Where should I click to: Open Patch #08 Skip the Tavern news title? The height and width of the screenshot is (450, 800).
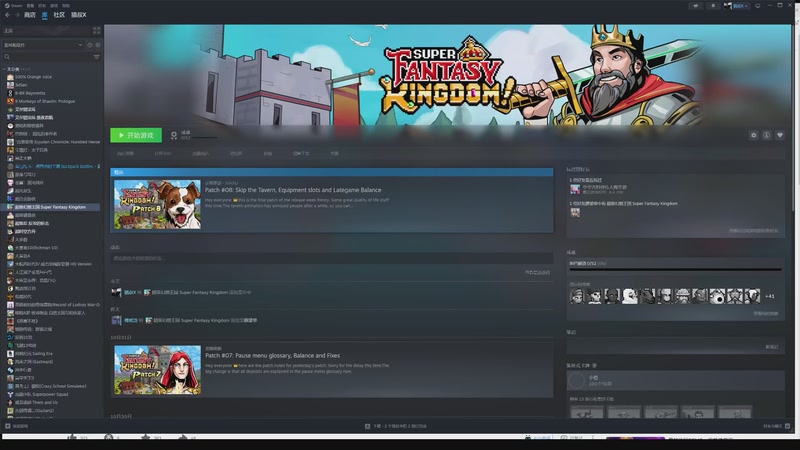coord(293,190)
